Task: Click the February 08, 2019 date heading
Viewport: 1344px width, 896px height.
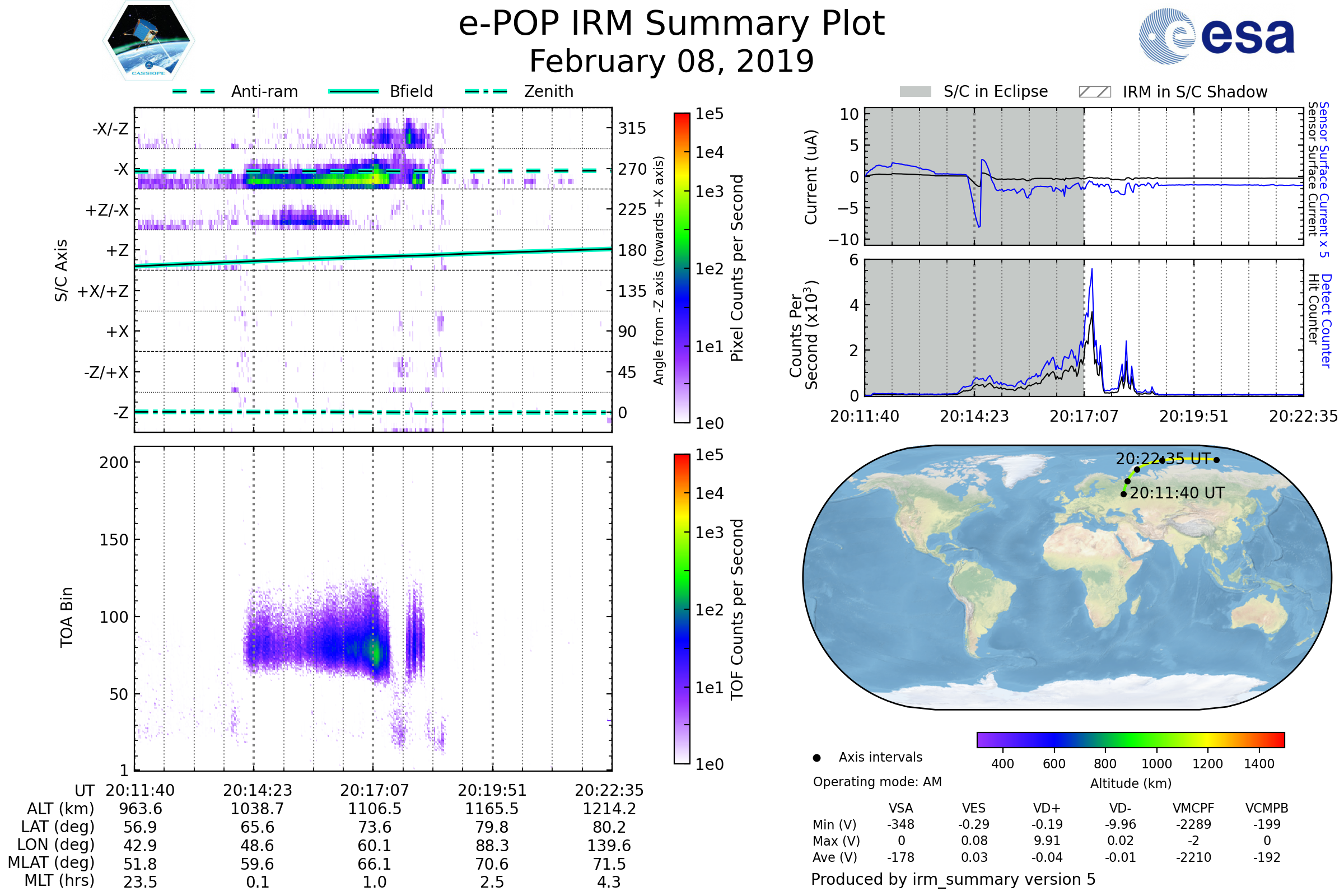Action: (671, 62)
